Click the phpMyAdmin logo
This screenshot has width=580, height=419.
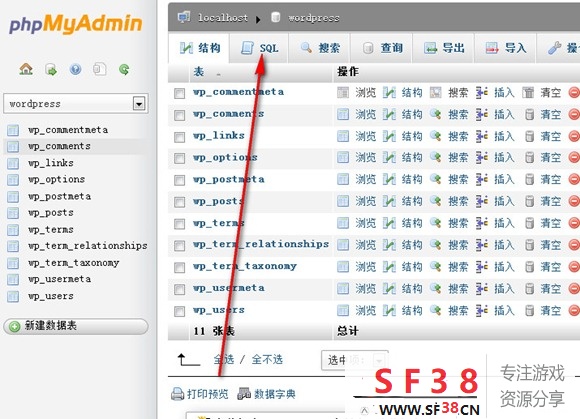click(75, 24)
